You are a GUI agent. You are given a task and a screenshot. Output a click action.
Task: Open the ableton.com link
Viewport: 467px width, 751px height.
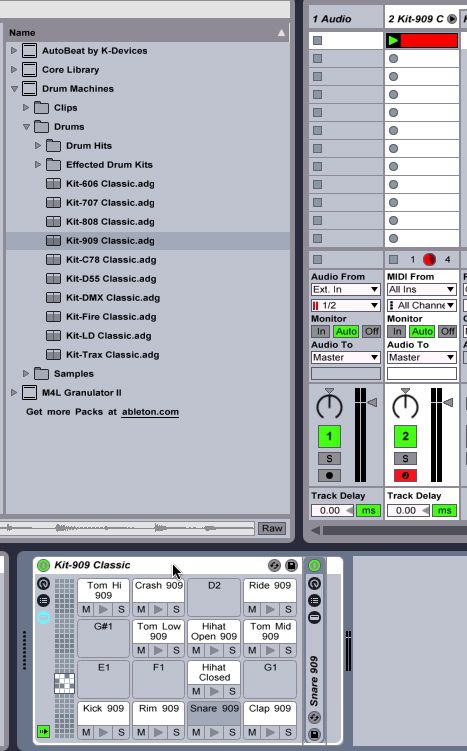[150, 412]
